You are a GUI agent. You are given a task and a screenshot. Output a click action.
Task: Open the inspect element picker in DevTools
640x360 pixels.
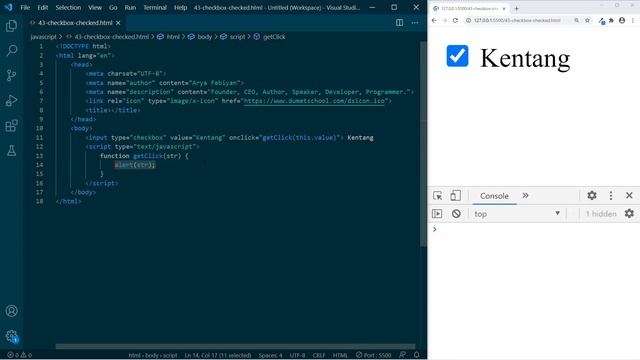(438, 196)
